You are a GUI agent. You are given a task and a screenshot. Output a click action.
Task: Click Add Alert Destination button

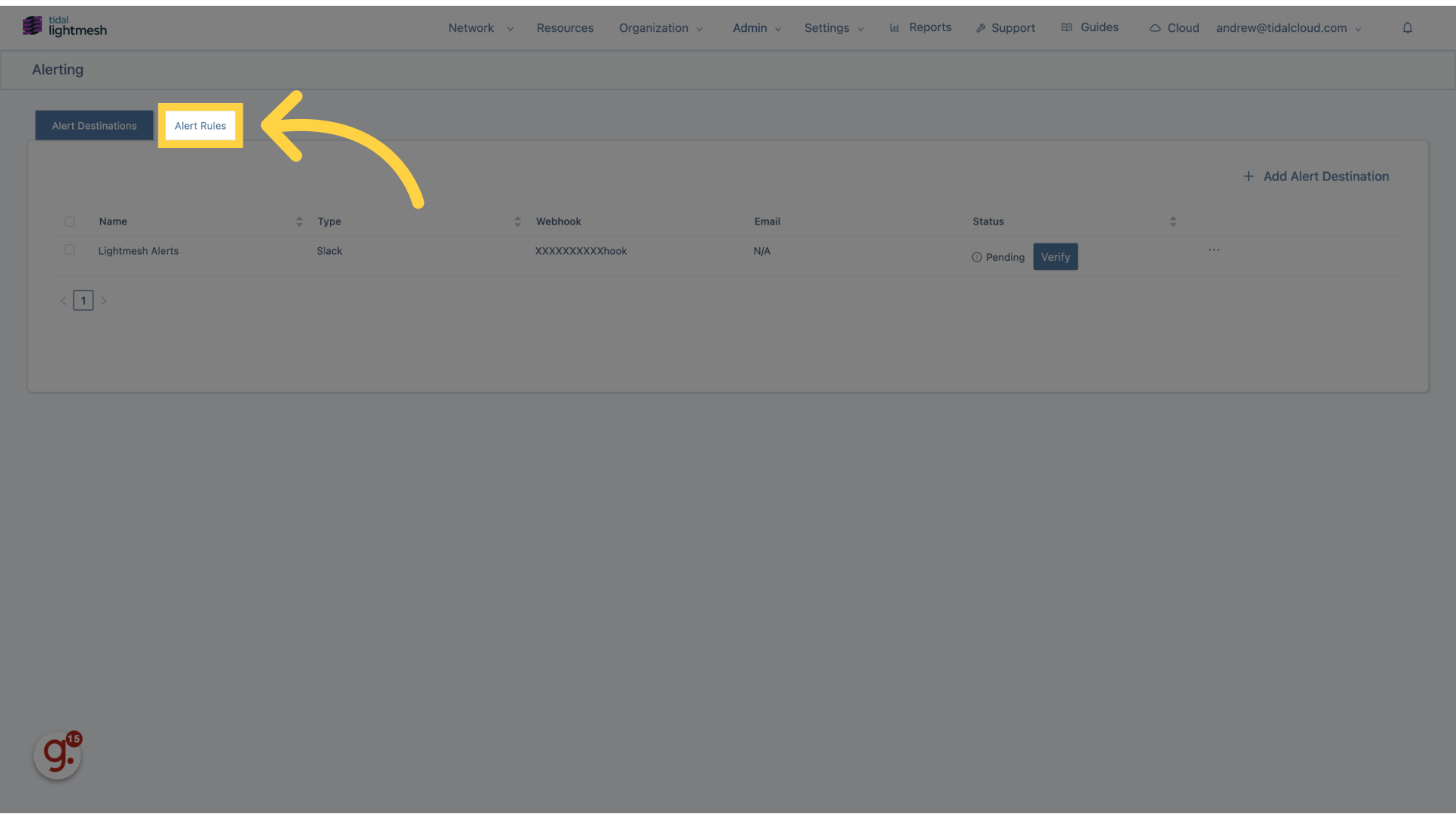(x=1316, y=176)
